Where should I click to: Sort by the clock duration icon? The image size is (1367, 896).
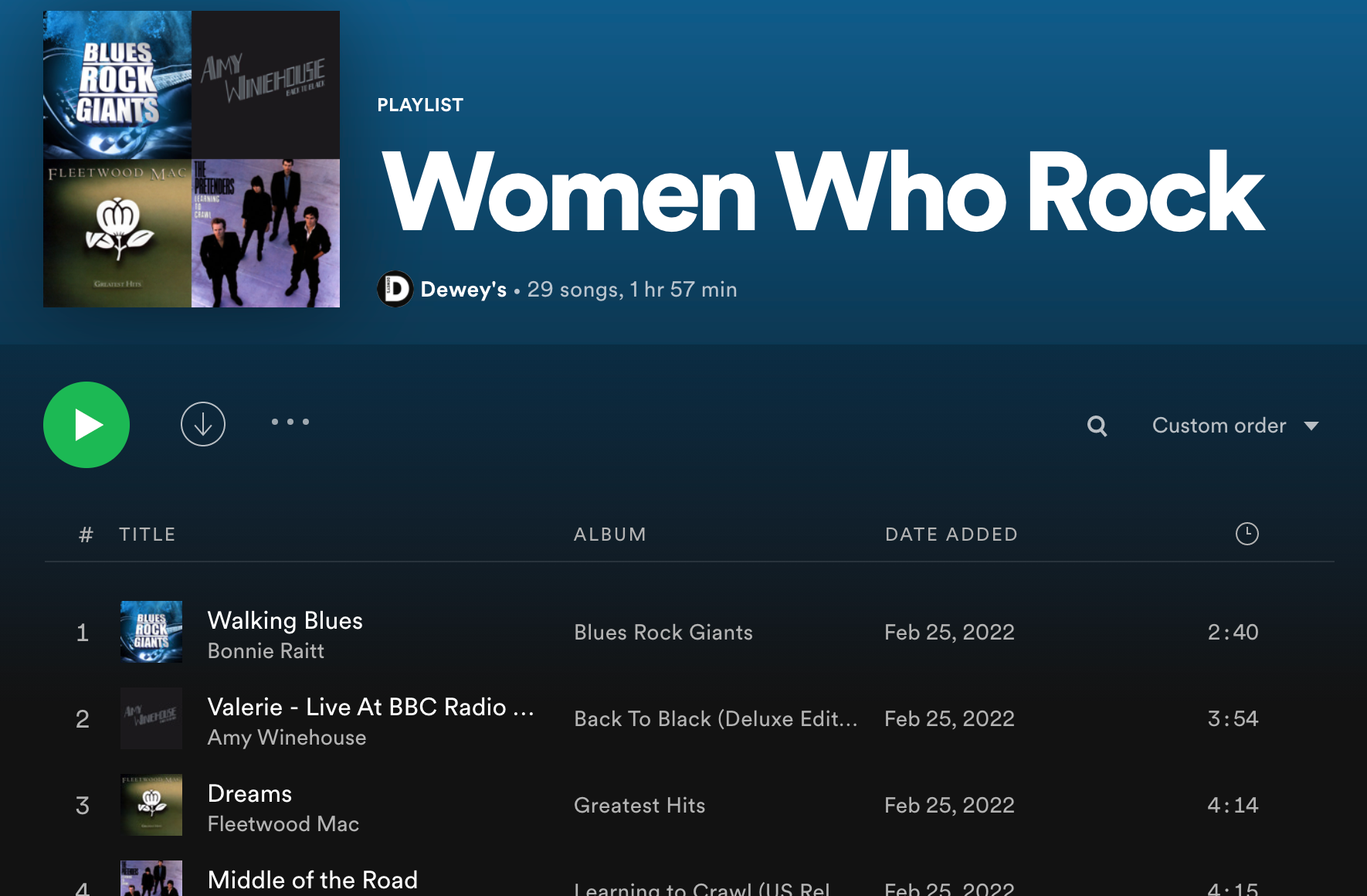click(1247, 534)
